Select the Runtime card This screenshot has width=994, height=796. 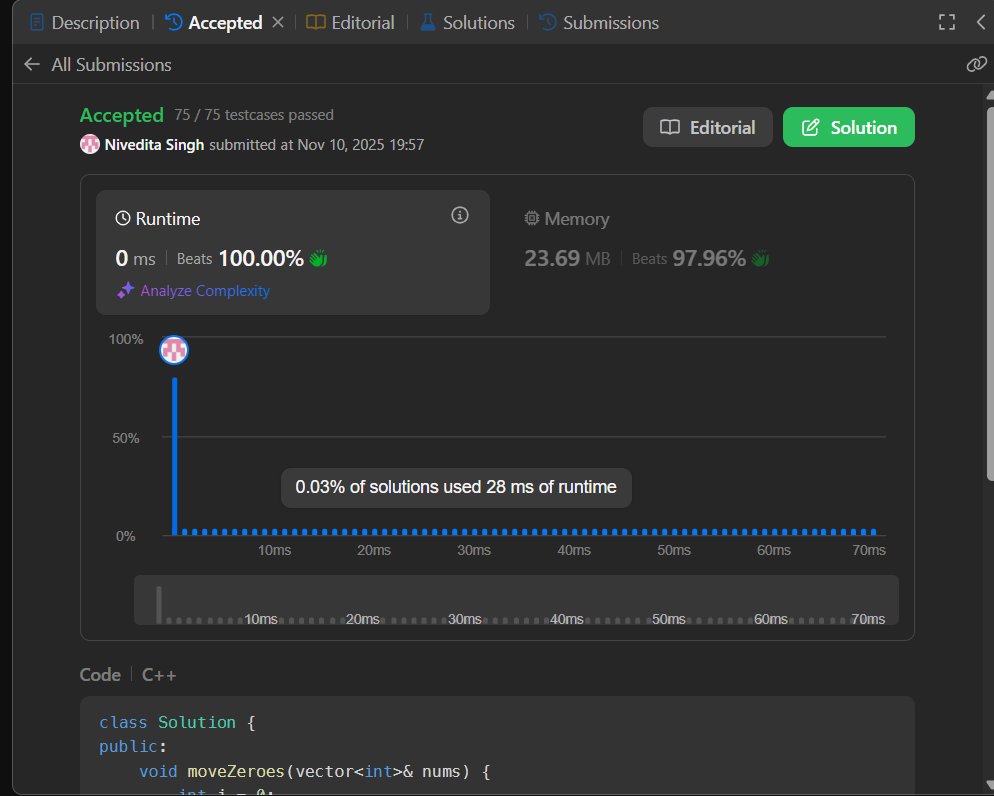293,252
